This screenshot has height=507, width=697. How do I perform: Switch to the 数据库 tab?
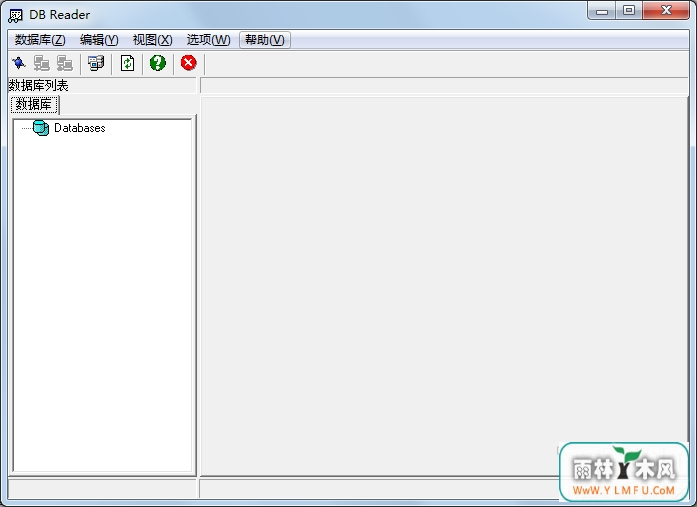(34, 104)
